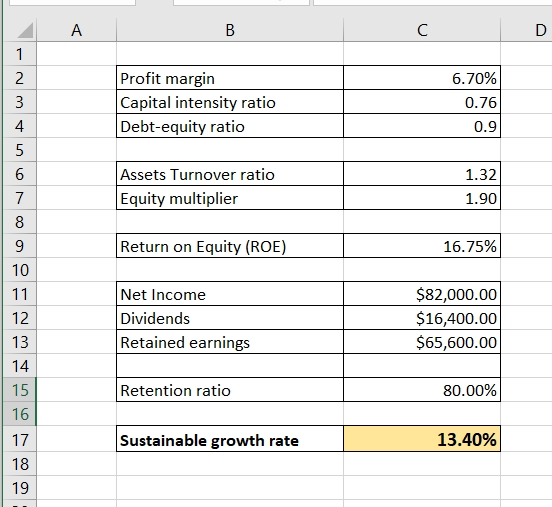
Task: Click the 'Return on Equity (ROE)' cell
Action: (x=230, y=245)
